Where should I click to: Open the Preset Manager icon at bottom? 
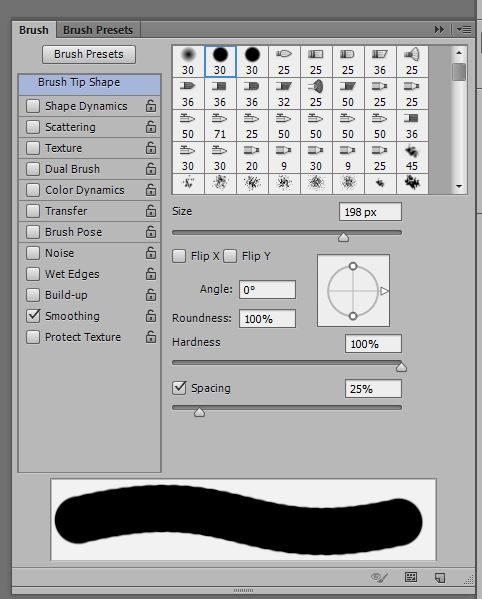coord(411,577)
